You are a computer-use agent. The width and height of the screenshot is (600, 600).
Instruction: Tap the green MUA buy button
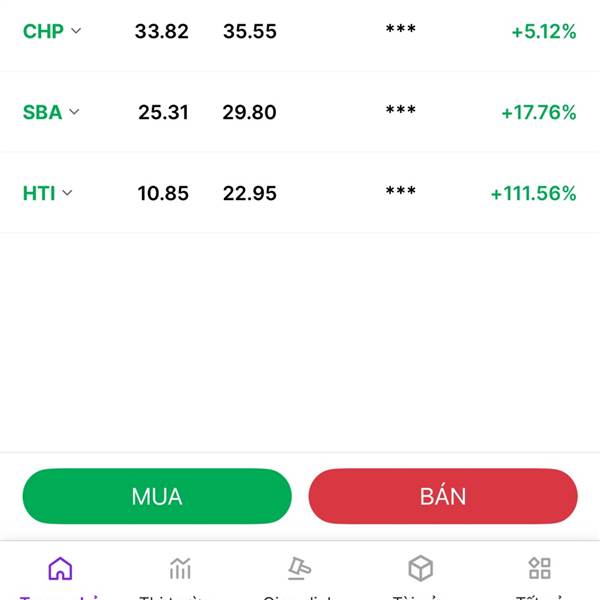[x=157, y=496]
